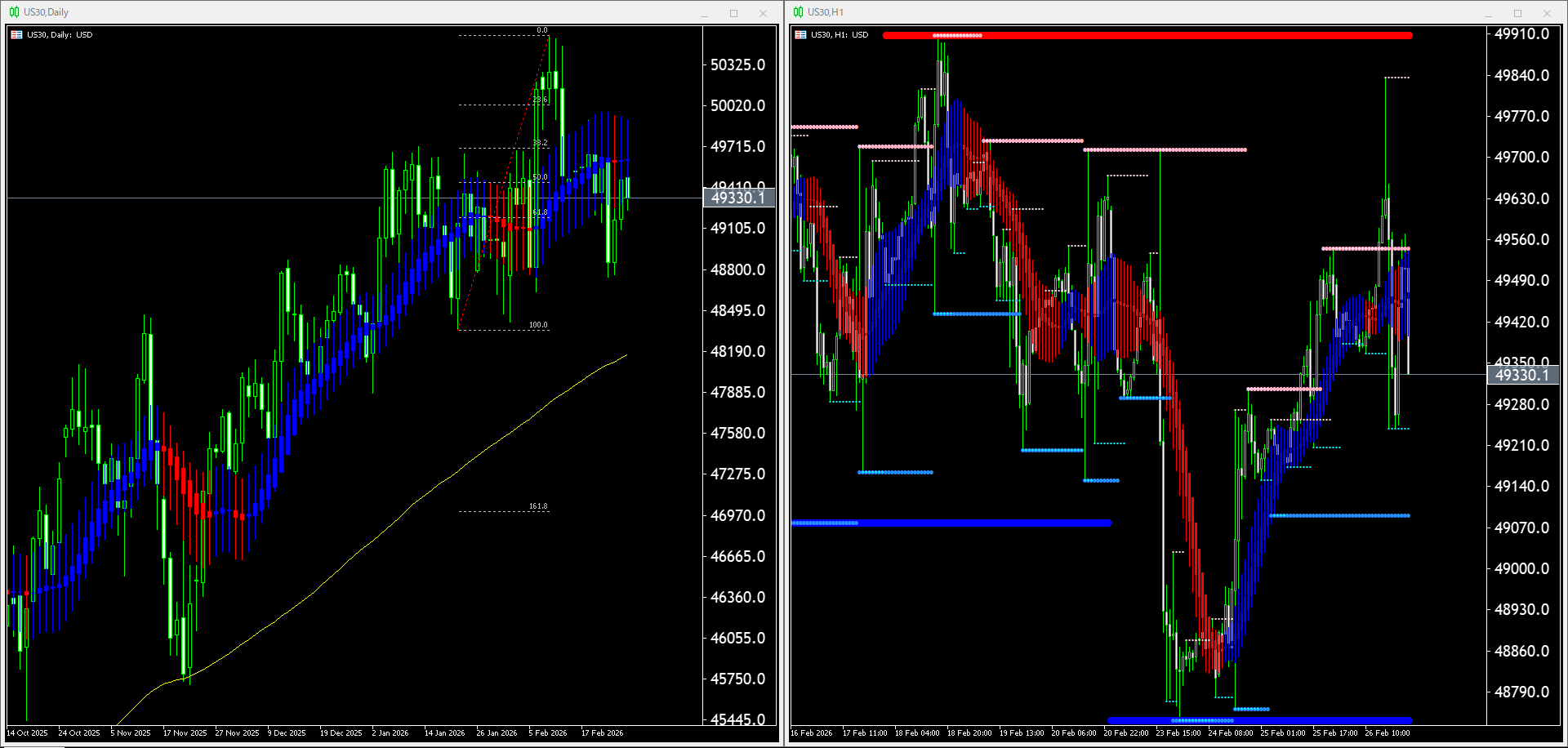Click the "26 Feb 10:00" label on the H1 time axis
The width and height of the screenshot is (1568, 748).
coord(1388,733)
